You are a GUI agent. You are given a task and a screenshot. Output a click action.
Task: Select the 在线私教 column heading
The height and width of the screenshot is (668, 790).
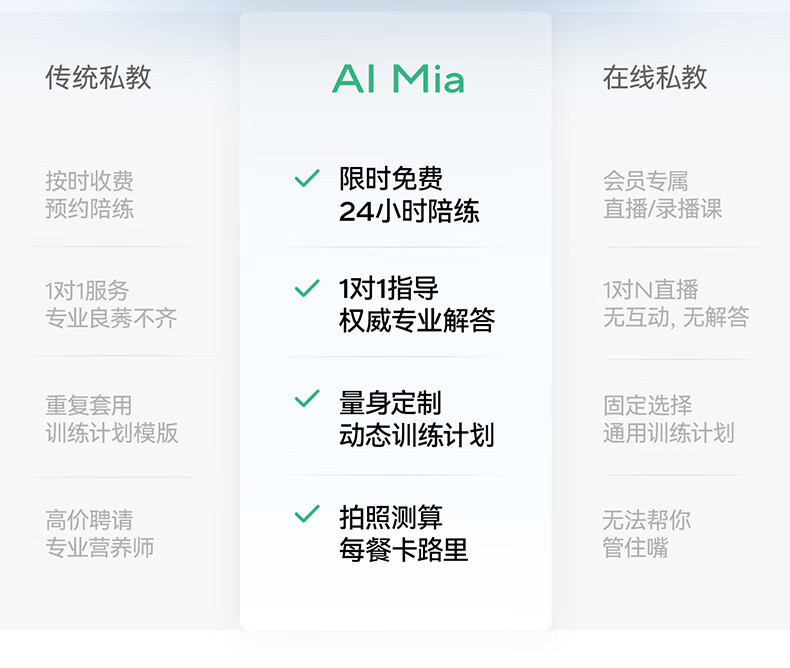(x=655, y=78)
